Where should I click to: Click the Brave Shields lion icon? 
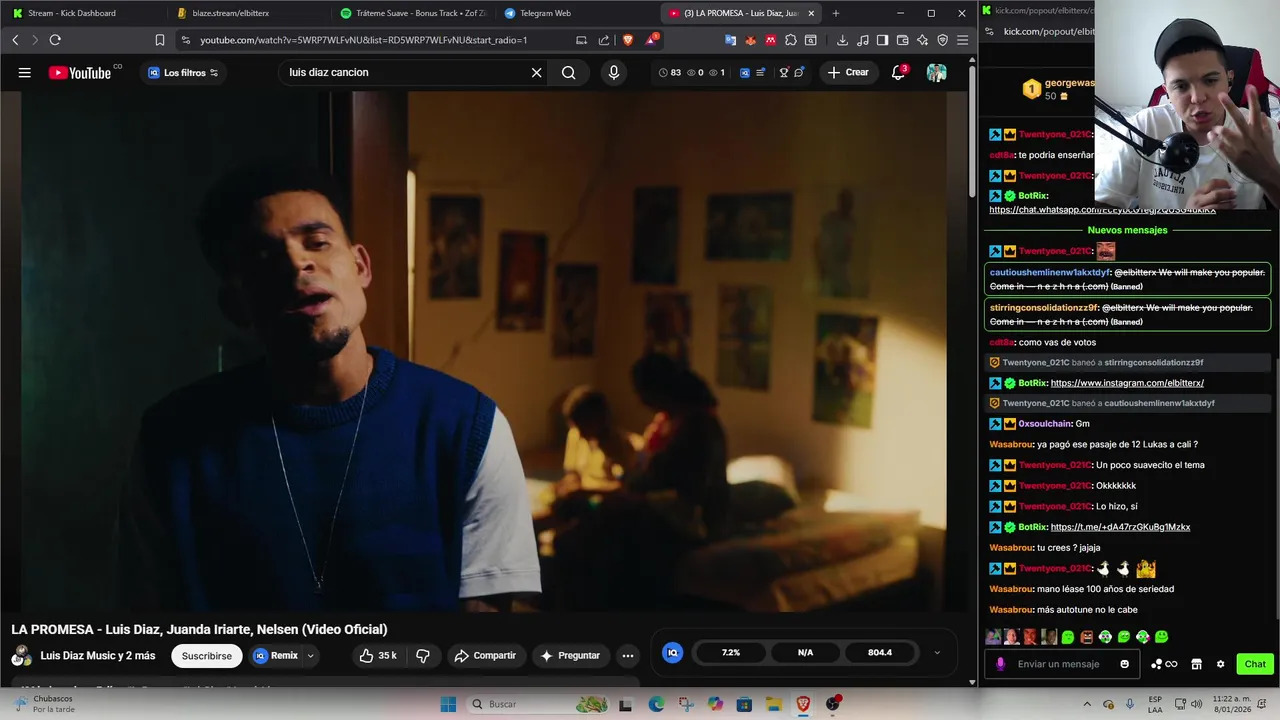pyautogui.click(x=628, y=40)
